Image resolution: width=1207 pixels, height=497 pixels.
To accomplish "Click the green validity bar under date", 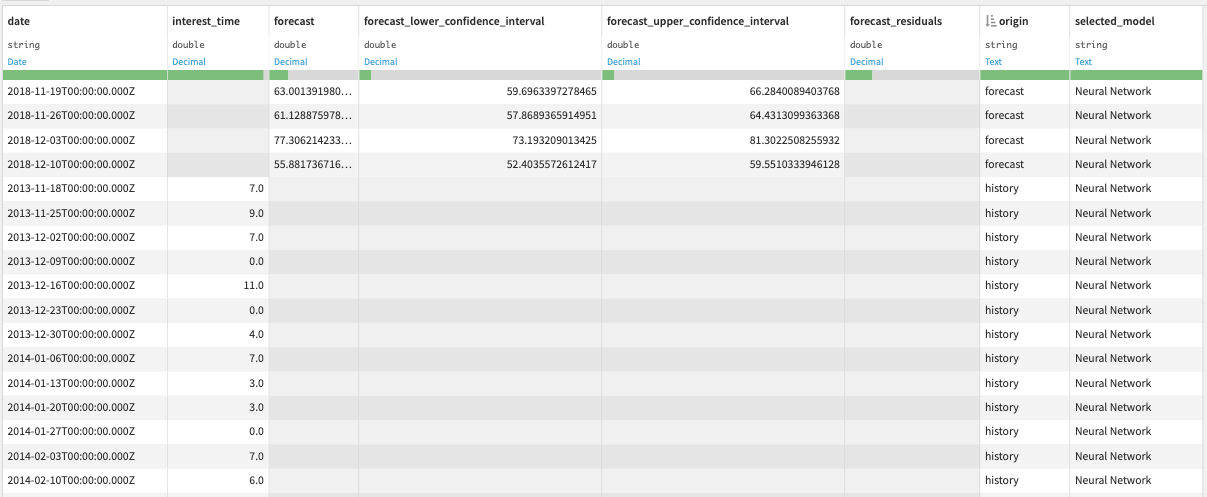I will pos(83,75).
